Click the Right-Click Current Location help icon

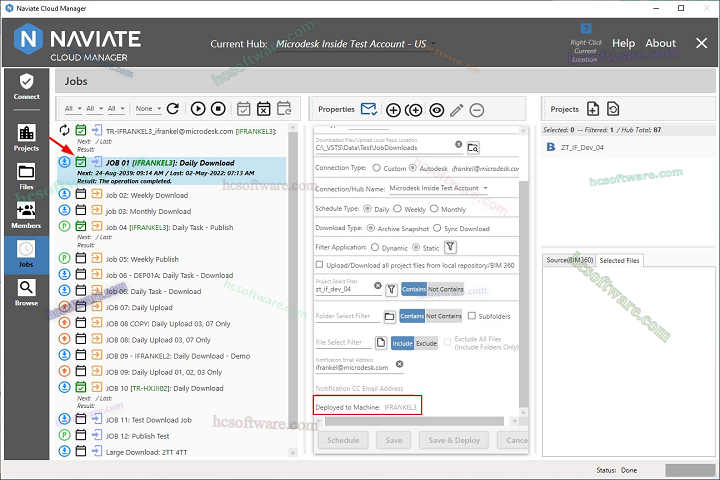pyautogui.click(x=585, y=28)
